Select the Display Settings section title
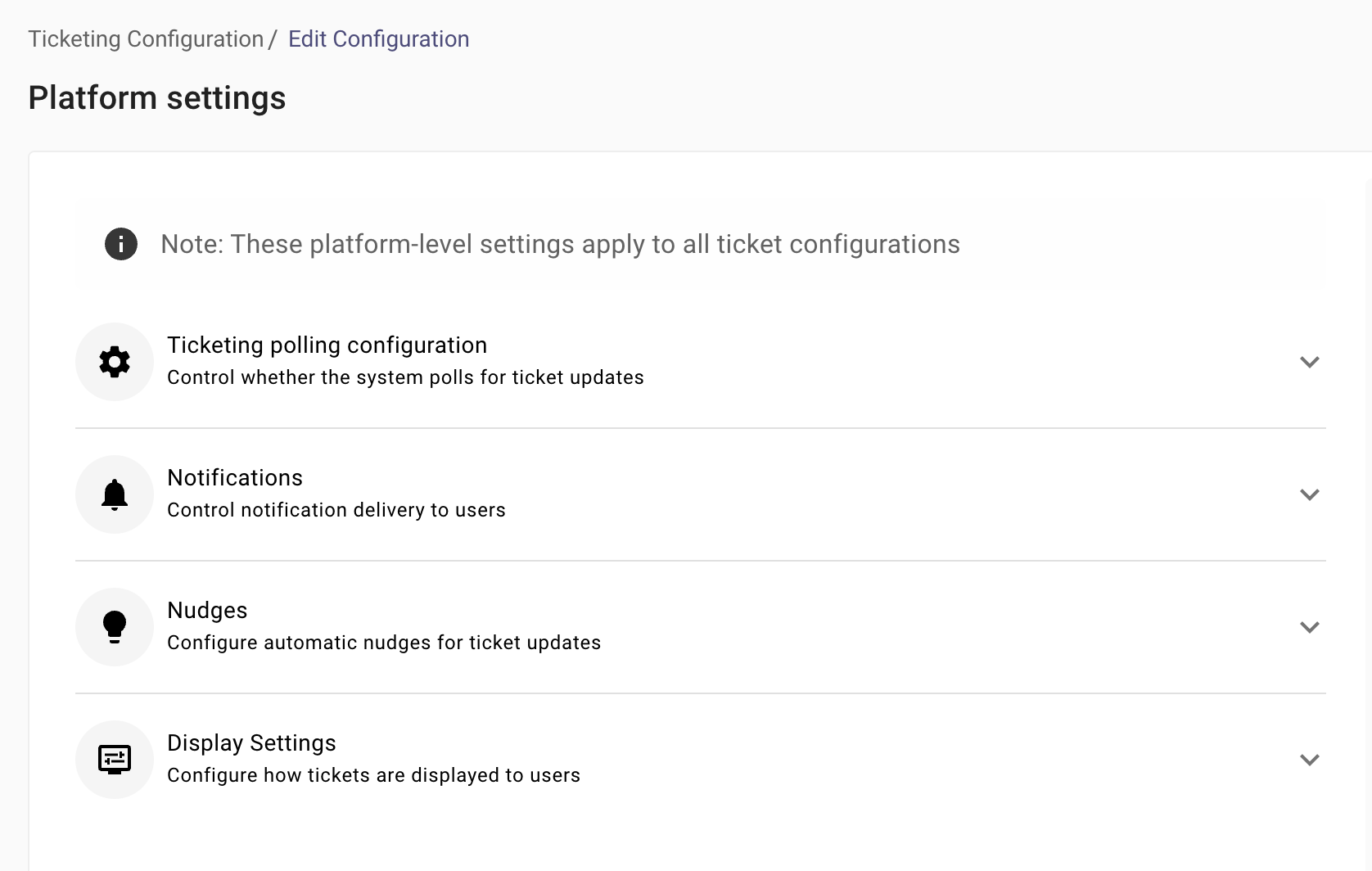 [251, 743]
